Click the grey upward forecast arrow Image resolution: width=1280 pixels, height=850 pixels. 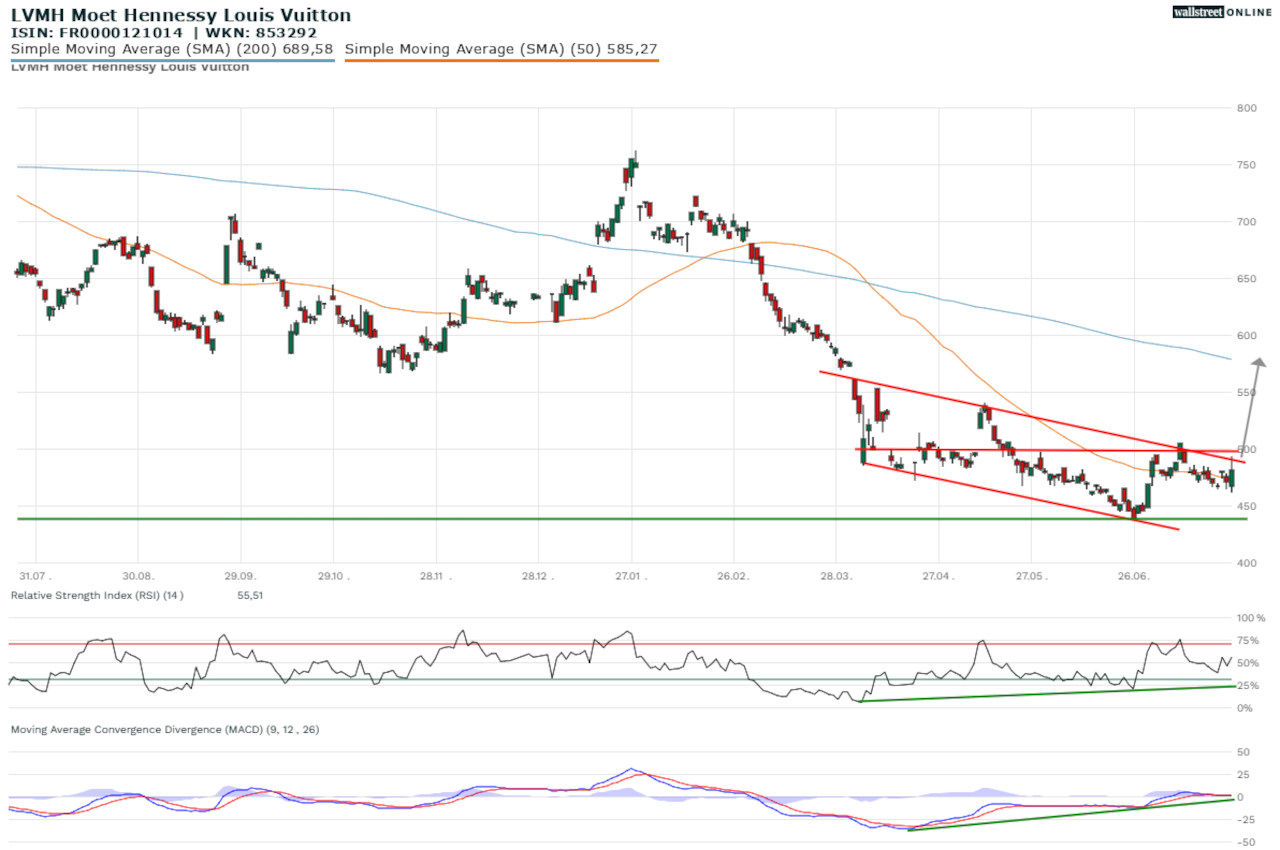pos(1253,402)
